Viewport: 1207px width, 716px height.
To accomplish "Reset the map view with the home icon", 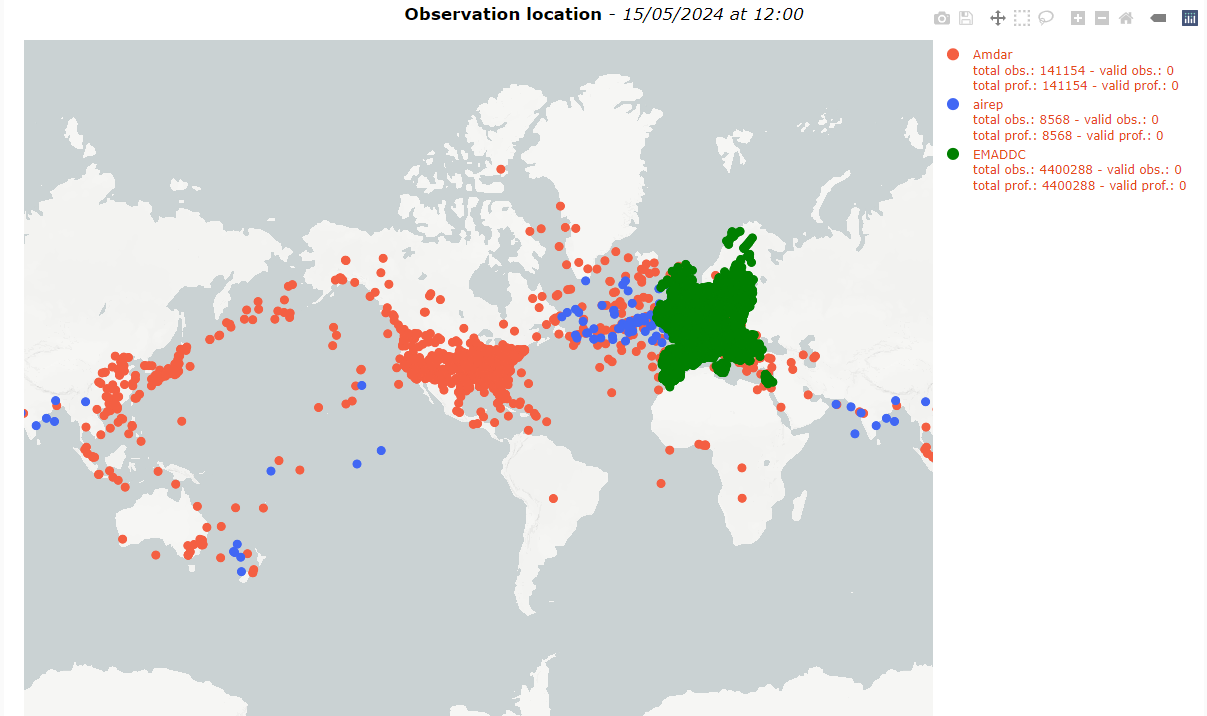I will (1126, 18).
